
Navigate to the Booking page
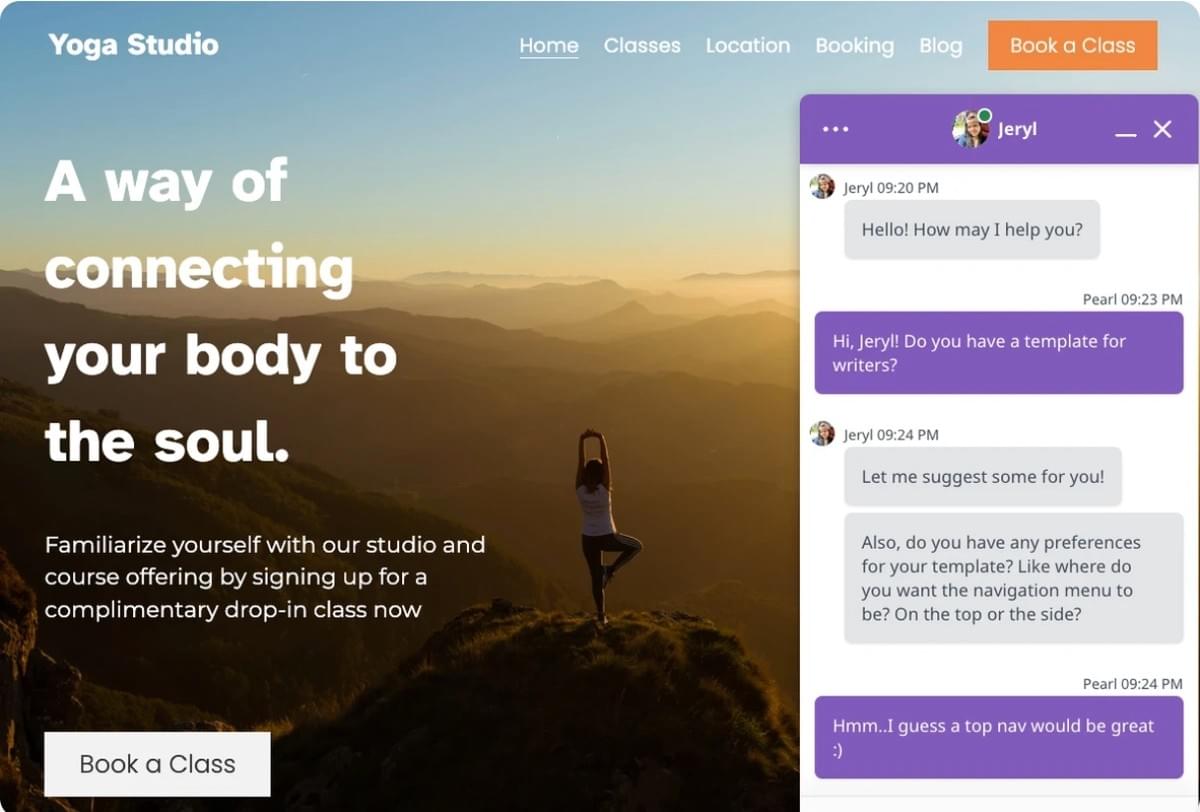tap(854, 45)
